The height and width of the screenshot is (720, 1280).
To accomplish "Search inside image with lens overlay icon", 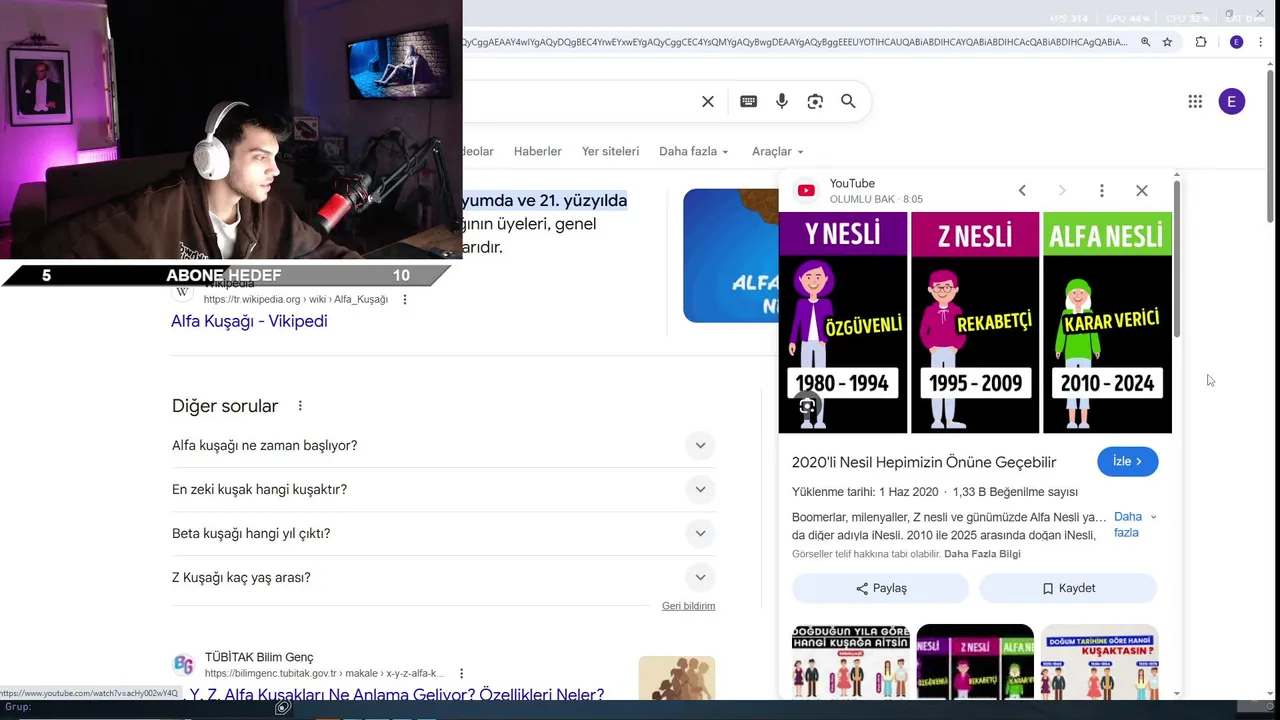I will pos(808,406).
